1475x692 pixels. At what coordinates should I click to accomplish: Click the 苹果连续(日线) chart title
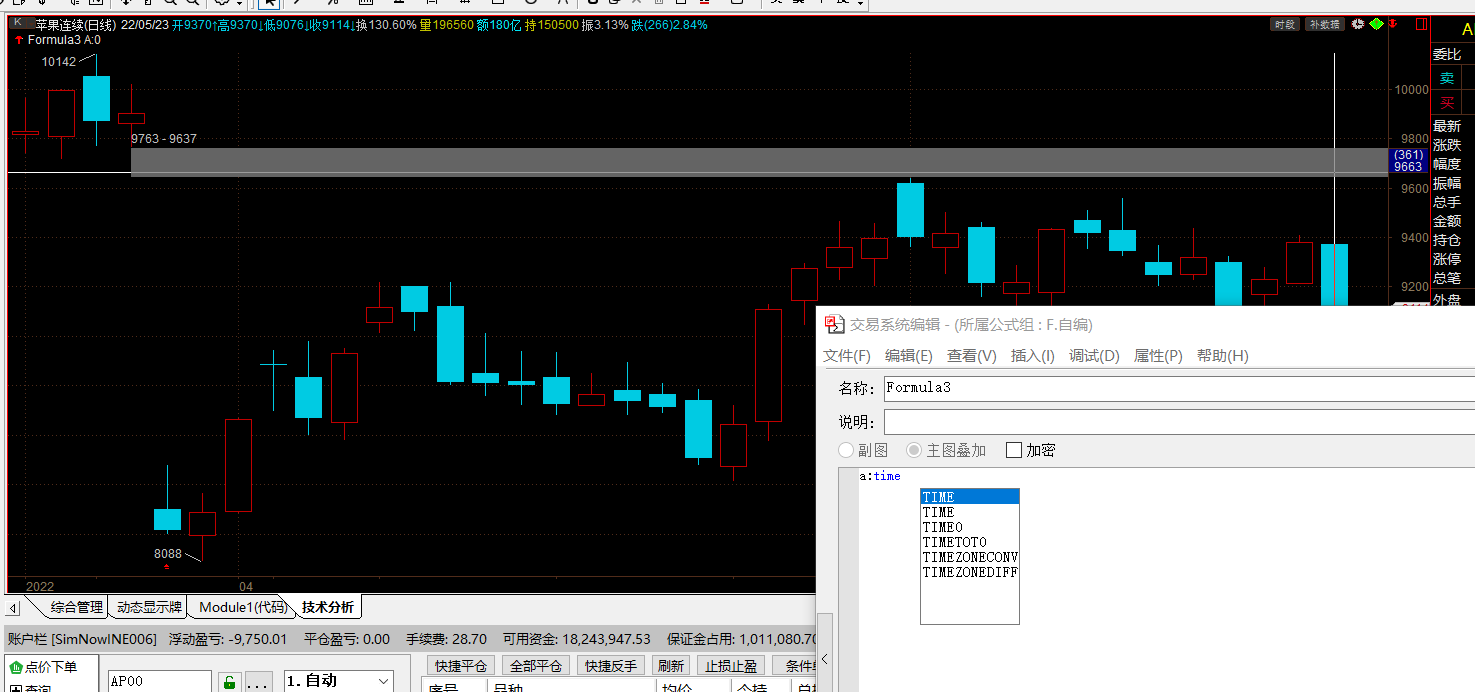[x=75, y=24]
